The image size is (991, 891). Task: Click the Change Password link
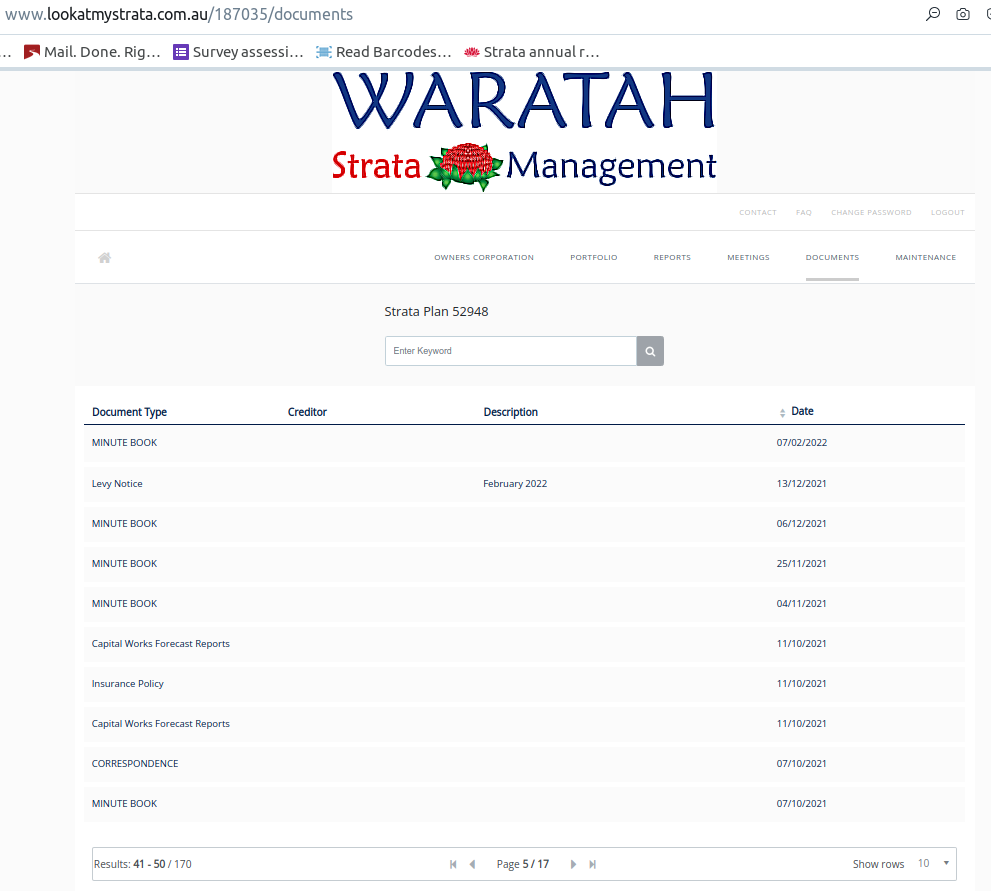[871, 212]
